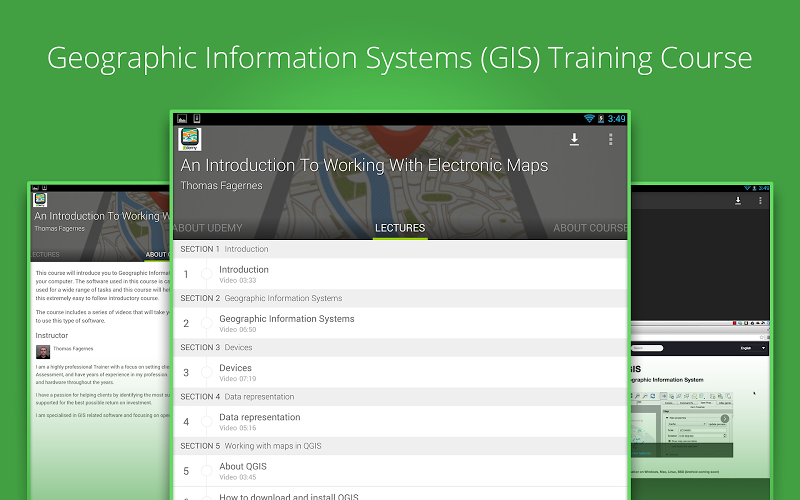Tap the Wi-Fi status icon in center screen
Image resolution: width=800 pixels, height=500 pixels.
coord(589,118)
